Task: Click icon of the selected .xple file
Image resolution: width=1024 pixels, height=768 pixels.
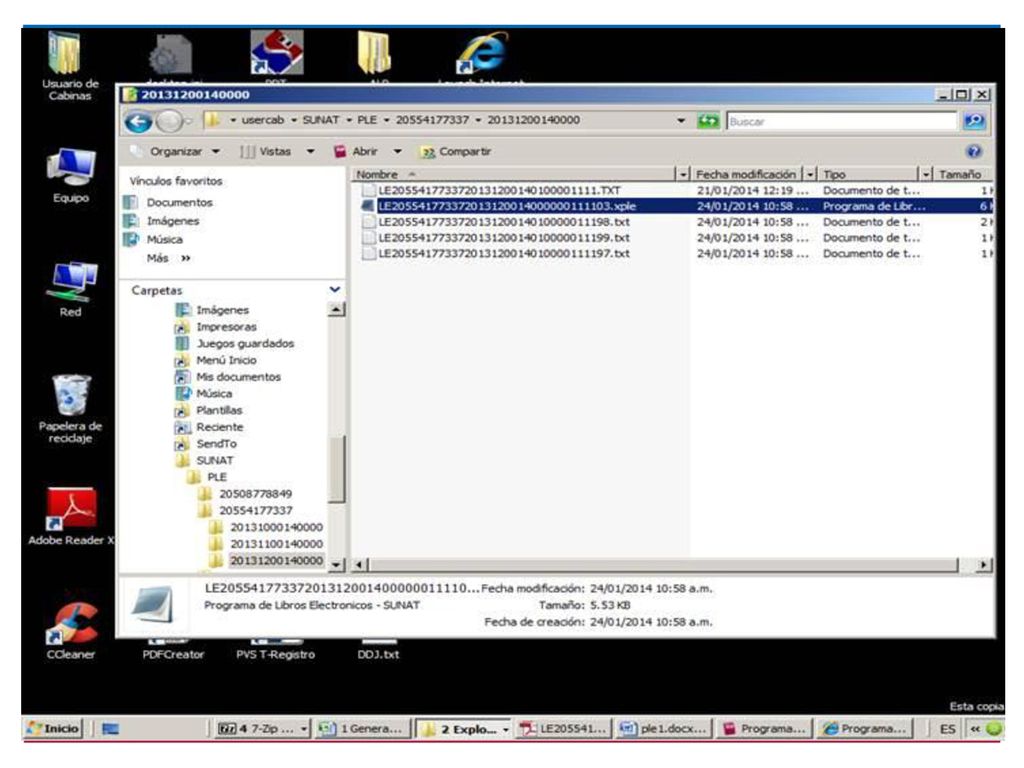Action: pos(368,206)
